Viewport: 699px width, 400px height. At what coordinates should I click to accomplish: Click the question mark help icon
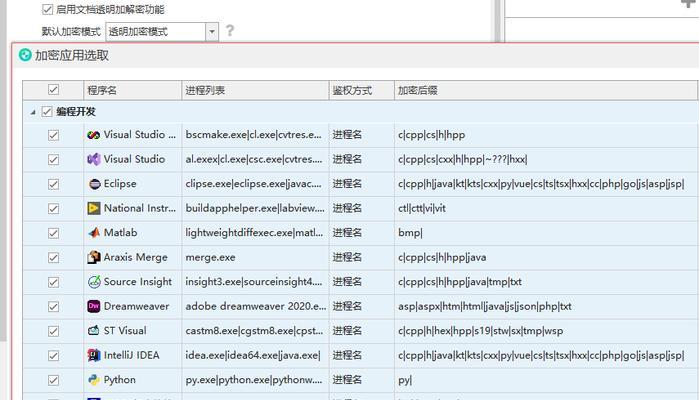pos(230,31)
